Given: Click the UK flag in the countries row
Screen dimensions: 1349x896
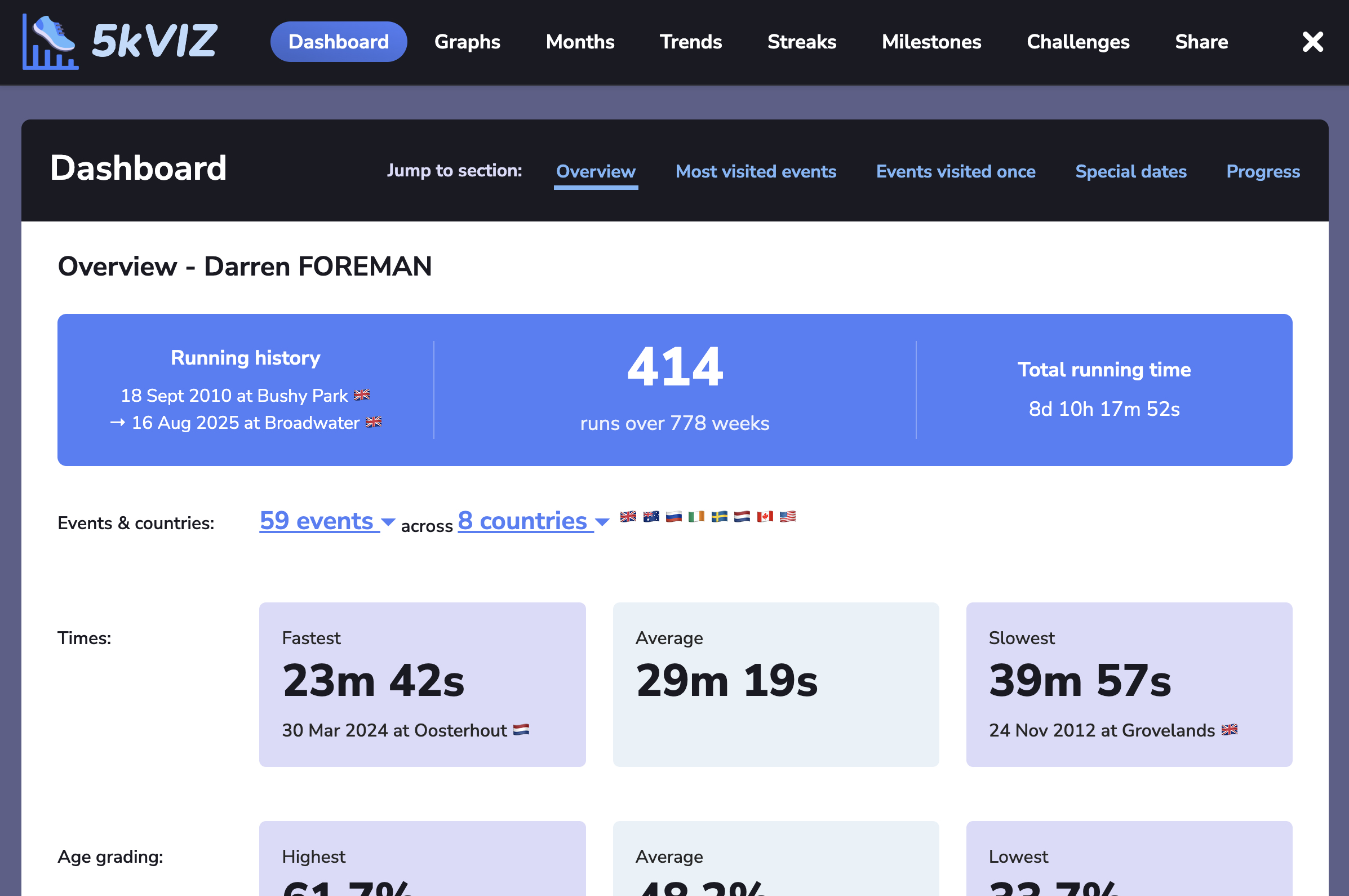Looking at the screenshot, I should tap(627, 517).
